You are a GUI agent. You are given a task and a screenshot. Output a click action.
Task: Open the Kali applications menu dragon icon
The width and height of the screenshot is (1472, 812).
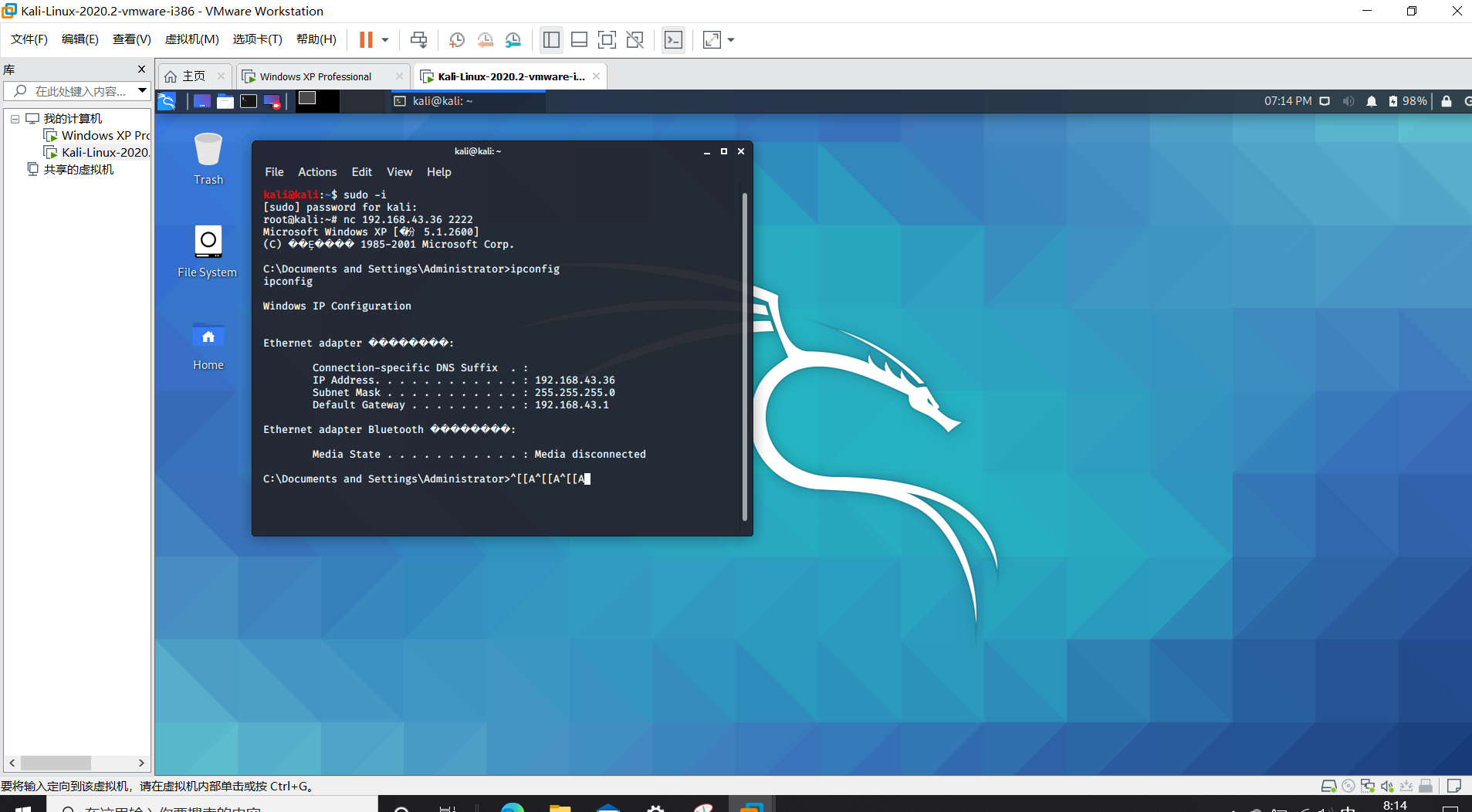pos(167,101)
